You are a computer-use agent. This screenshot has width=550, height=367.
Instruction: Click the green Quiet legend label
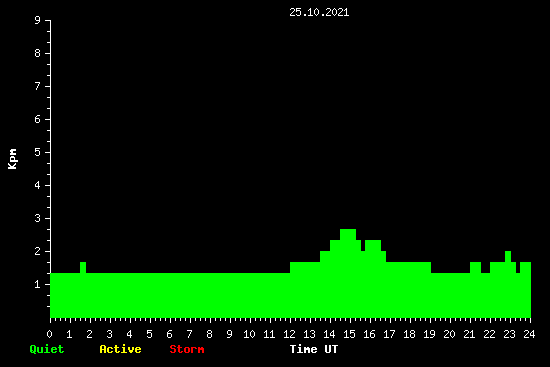pos(47,349)
